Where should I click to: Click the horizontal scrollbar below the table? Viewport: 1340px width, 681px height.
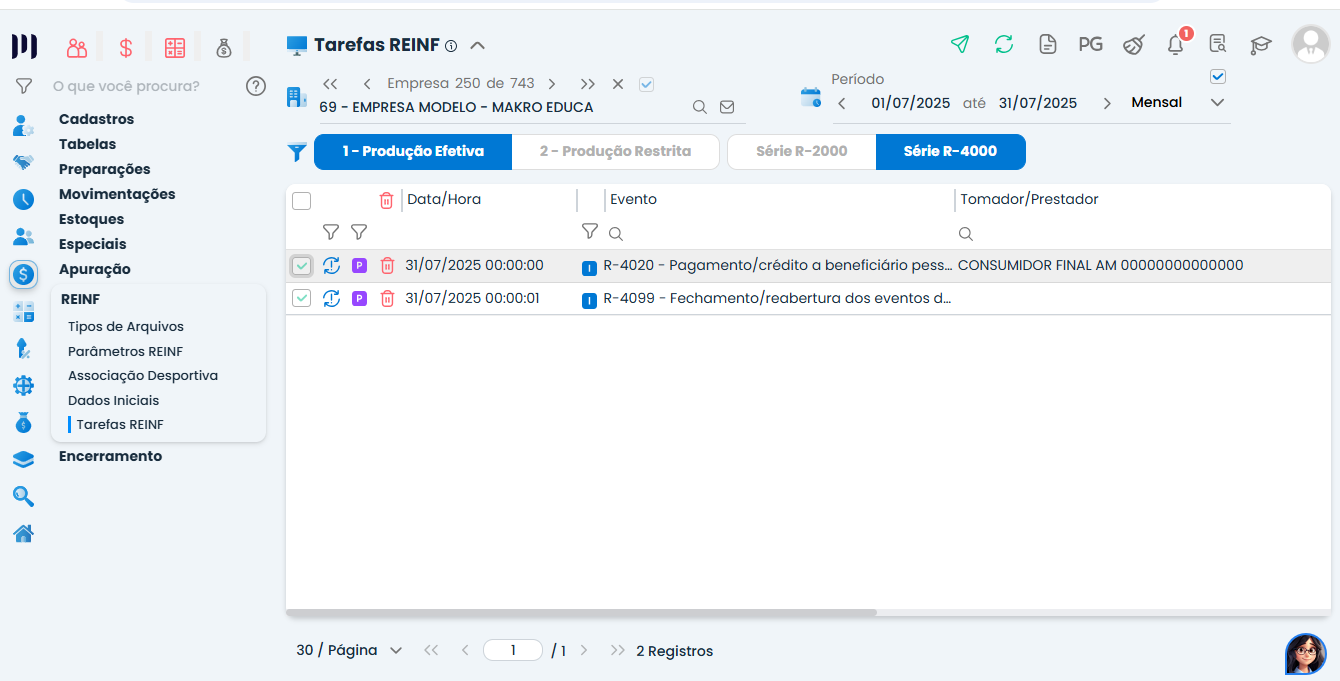point(581,612)
